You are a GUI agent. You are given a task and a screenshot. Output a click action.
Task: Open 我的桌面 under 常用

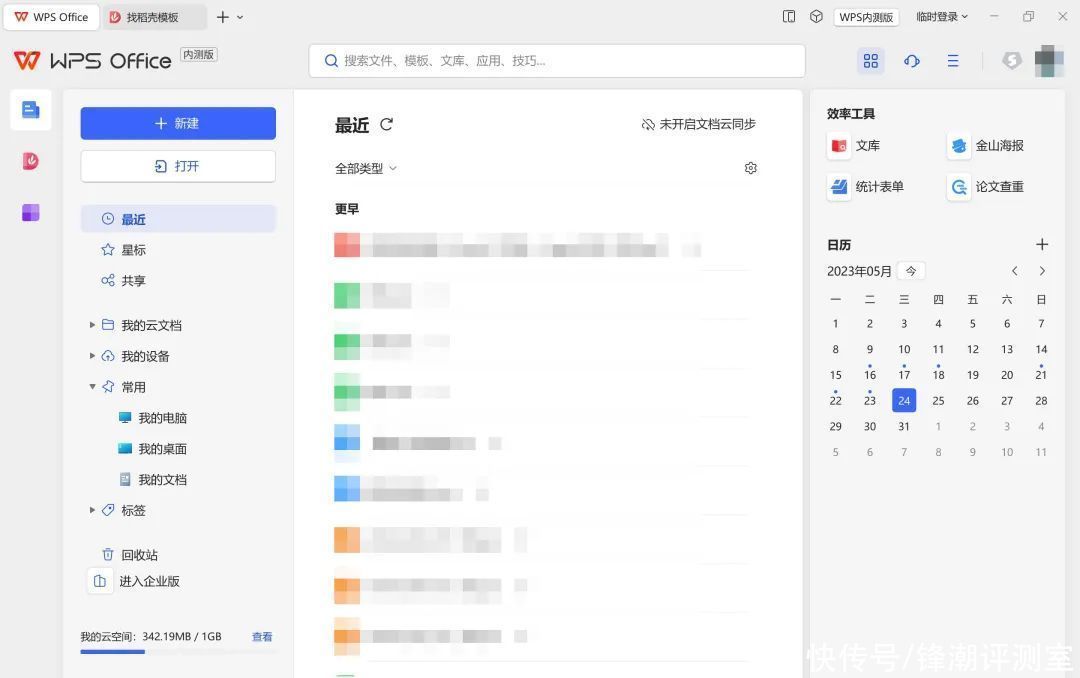(x=153, y=449)
